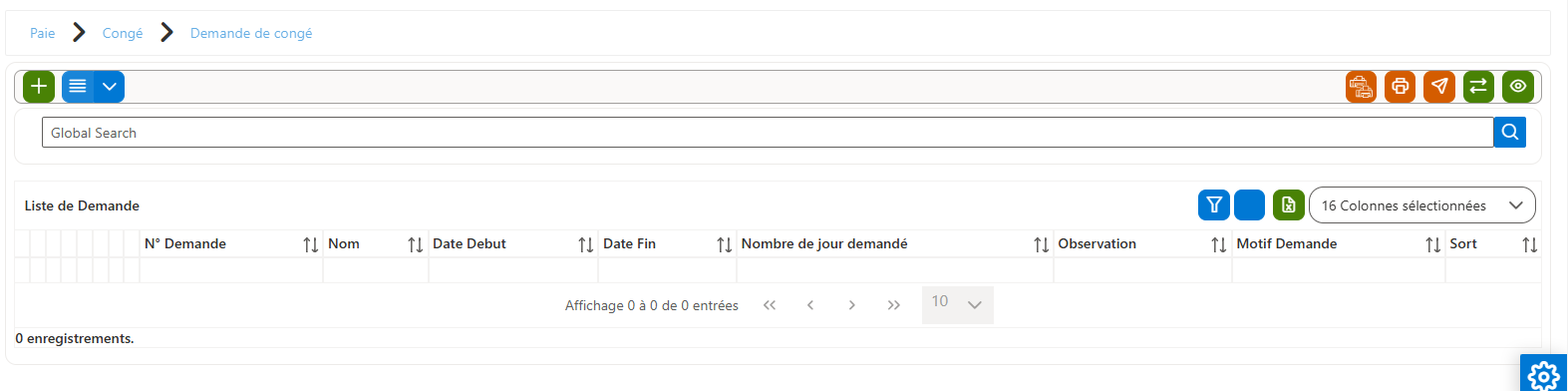Image resolution: width=1568 pixels, height=391 pixels.
Task: Sort by Nombre de jour demandé arrows
Action: pos(1042,244)
